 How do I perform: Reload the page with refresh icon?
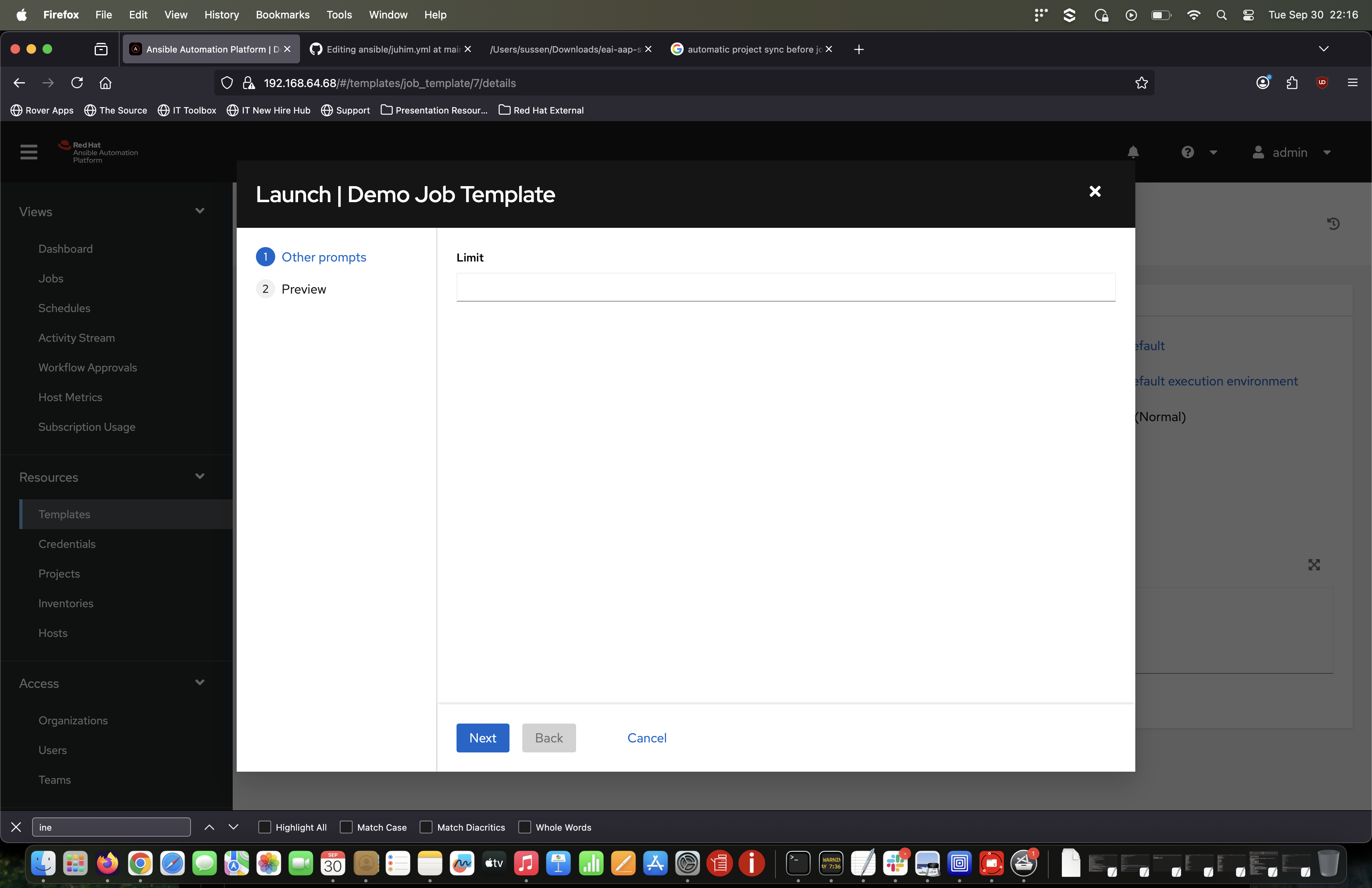77,83
